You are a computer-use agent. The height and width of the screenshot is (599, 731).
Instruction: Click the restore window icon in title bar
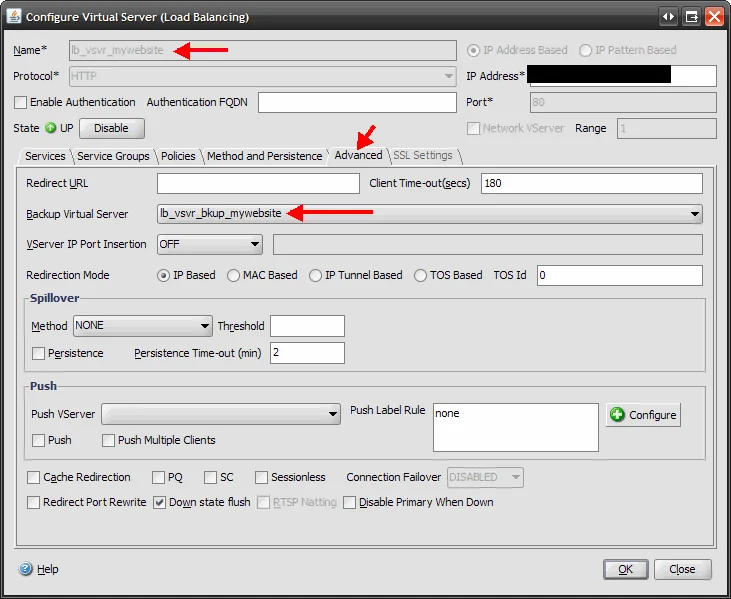click(691, 17)
